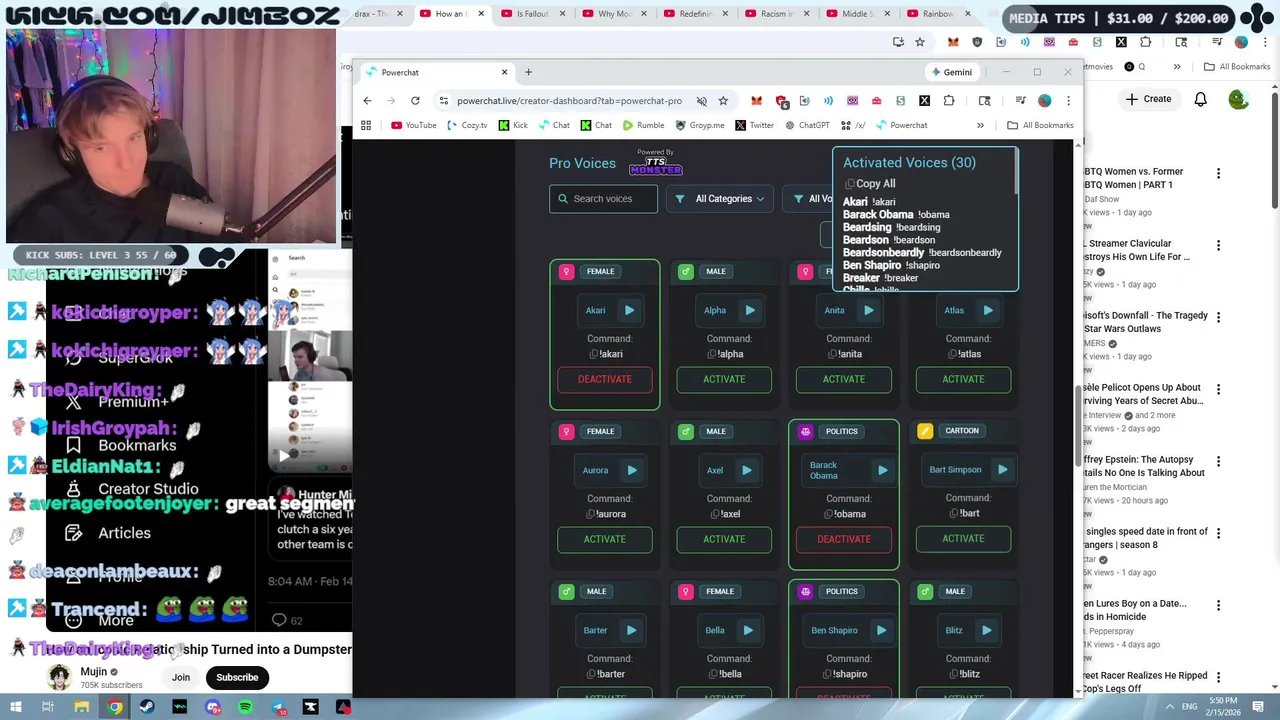Open the ChatGPT bookmark
1280x720 pixels.
pos(807,125)
